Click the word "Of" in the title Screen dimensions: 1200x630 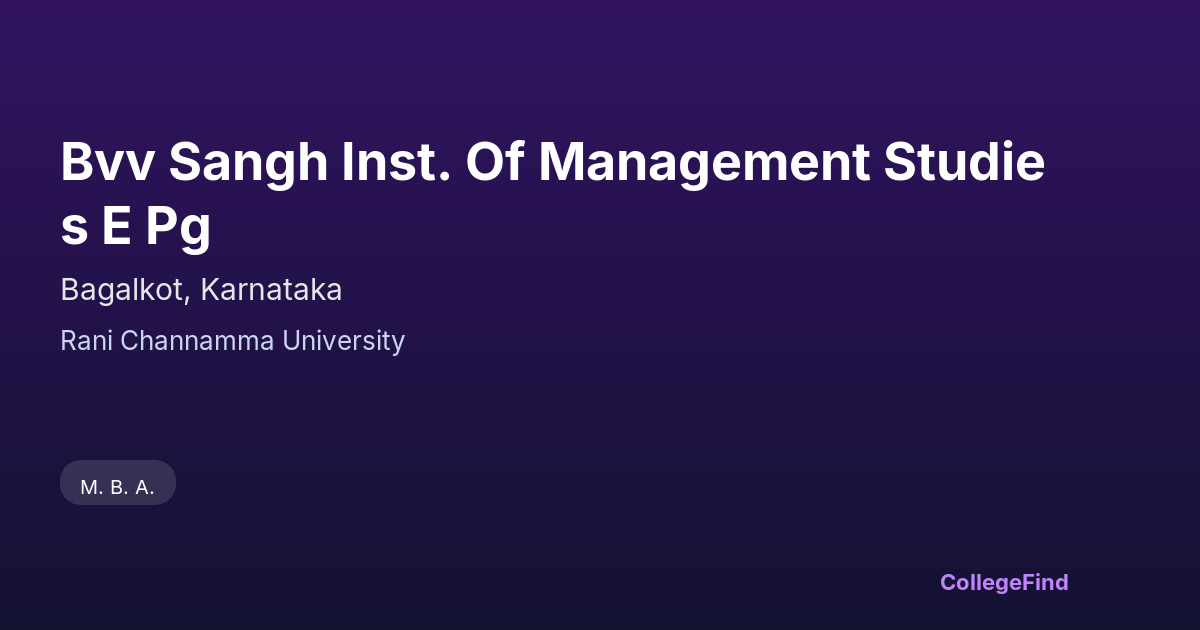[494, 163]
